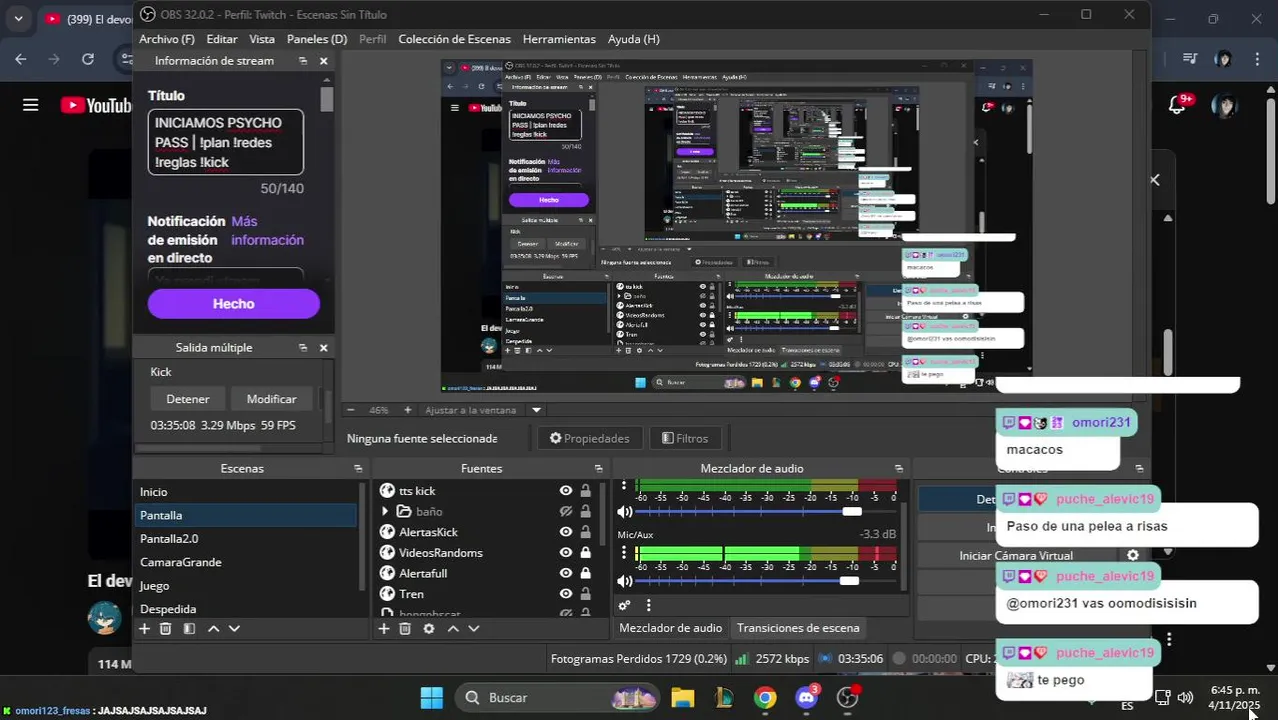This screenshot has height=720, width=1278.
Task: Mute the Mic/Aux speaker icon
Action: click(624, 581)
